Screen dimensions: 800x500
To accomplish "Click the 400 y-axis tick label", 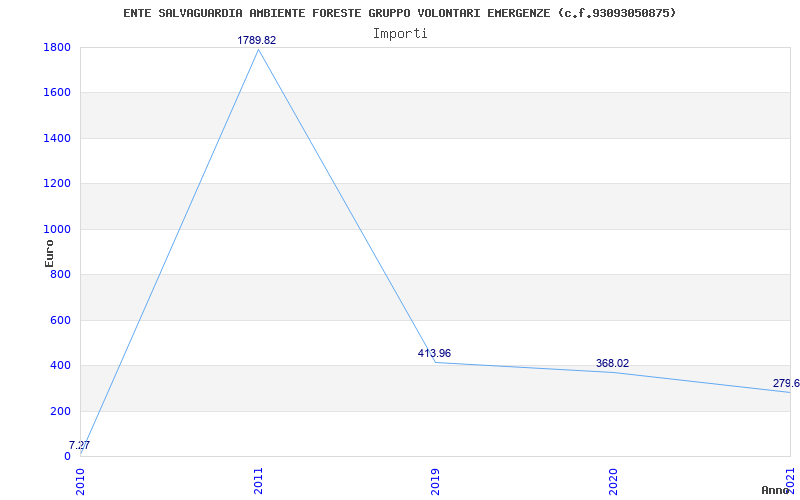I will coord(61,366).
